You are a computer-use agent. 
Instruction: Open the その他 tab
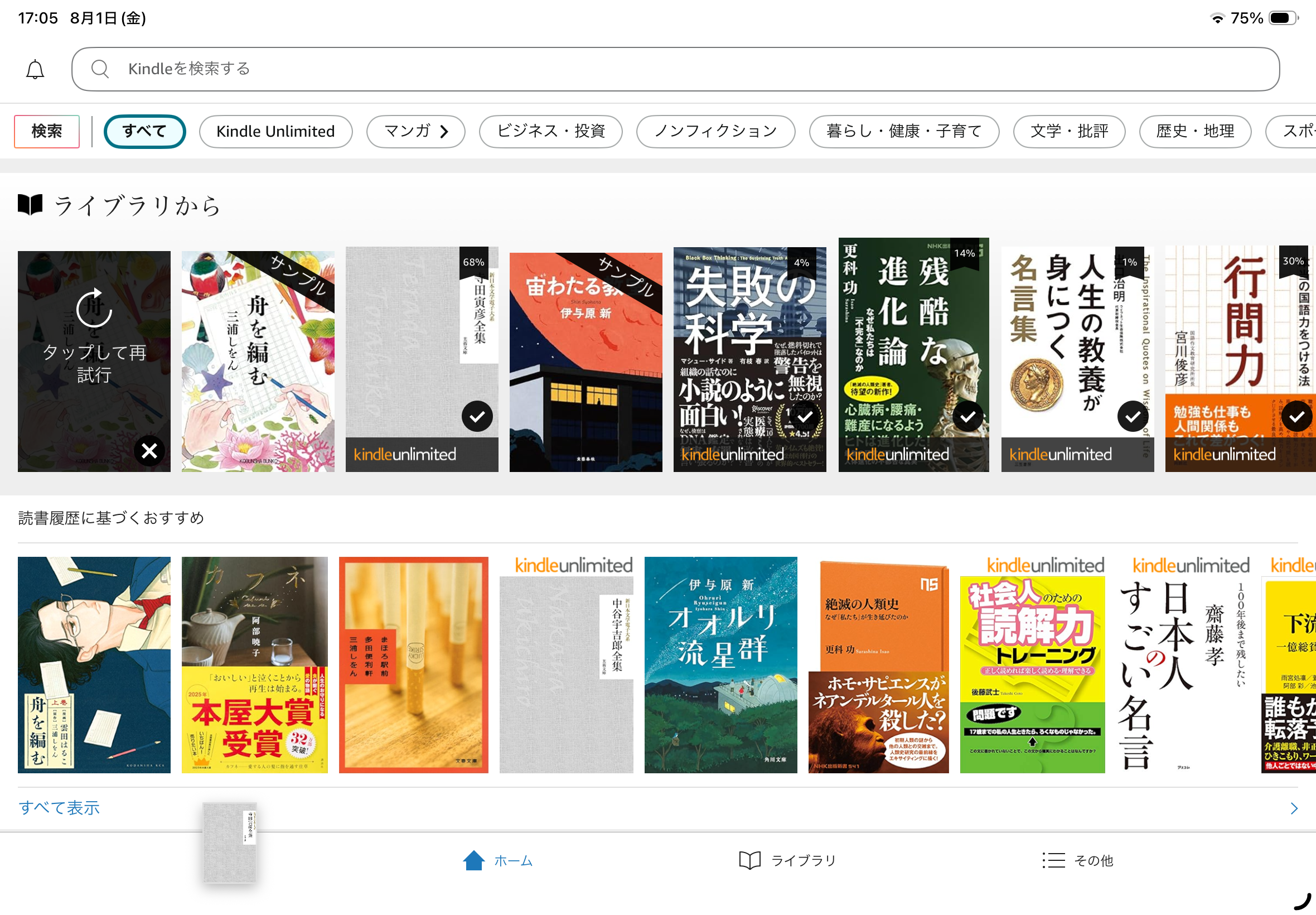1078,860
